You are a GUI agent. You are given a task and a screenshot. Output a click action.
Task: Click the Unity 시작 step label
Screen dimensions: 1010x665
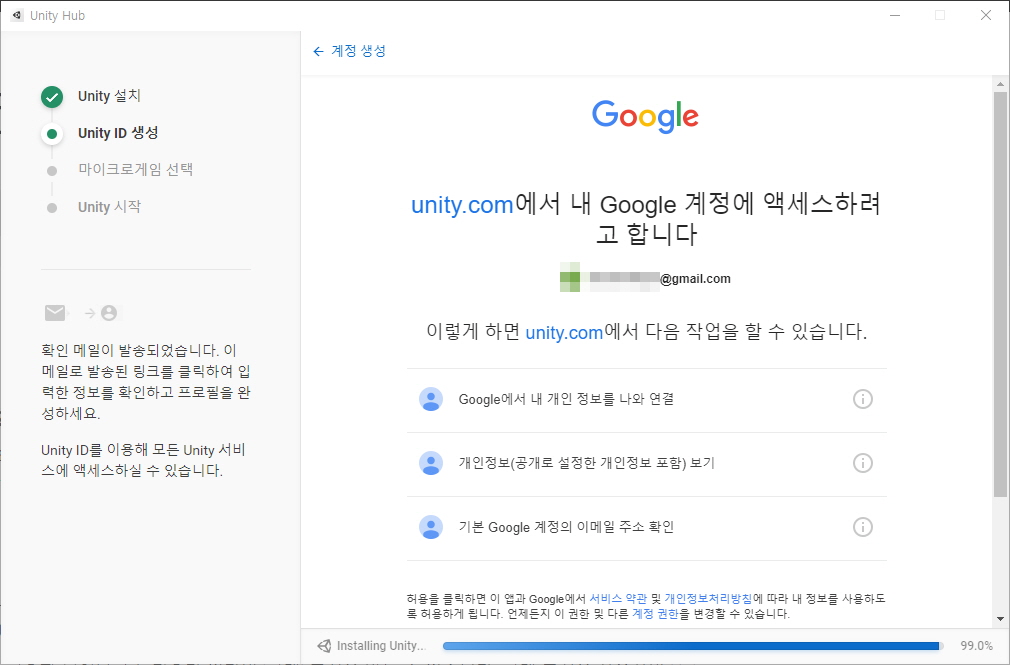(109, 207)
